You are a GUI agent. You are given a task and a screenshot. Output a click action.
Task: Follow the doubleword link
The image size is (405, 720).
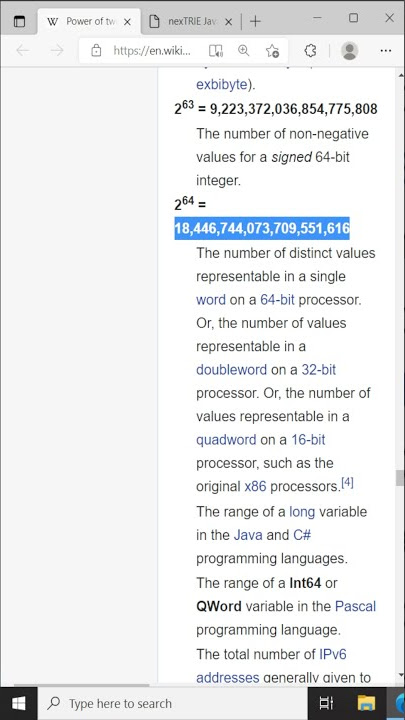[x=231, y=370]
